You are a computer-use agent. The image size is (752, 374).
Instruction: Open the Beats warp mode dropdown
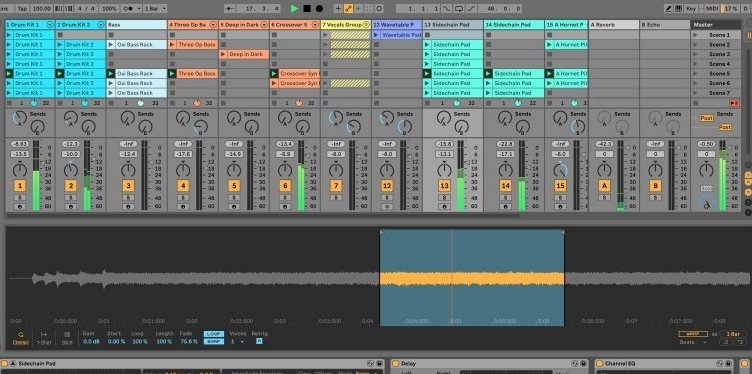coord(693,342)
